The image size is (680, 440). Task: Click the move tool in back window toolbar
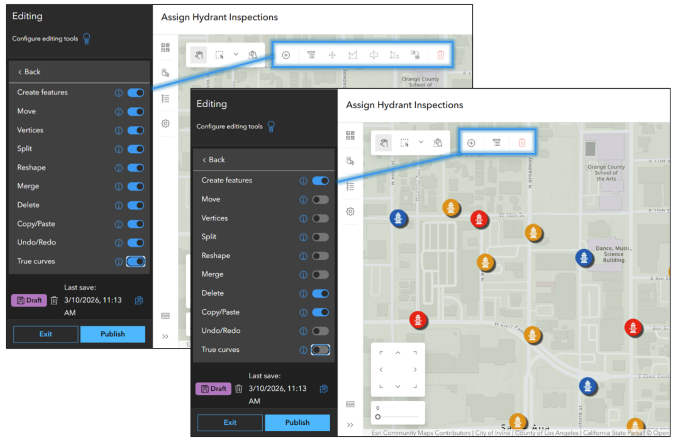pos(332,55)
